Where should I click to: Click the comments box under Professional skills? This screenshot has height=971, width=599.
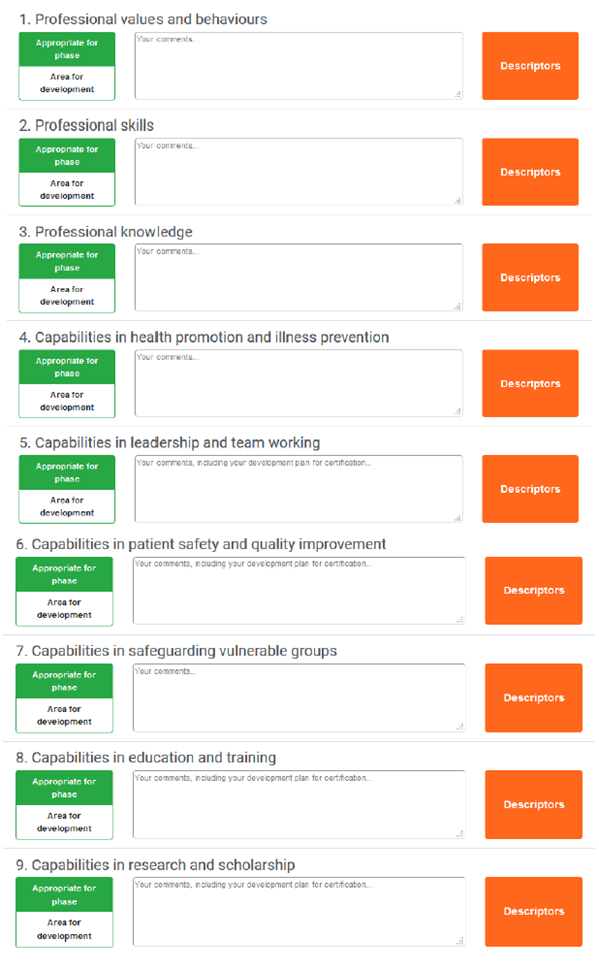point(299,172)
